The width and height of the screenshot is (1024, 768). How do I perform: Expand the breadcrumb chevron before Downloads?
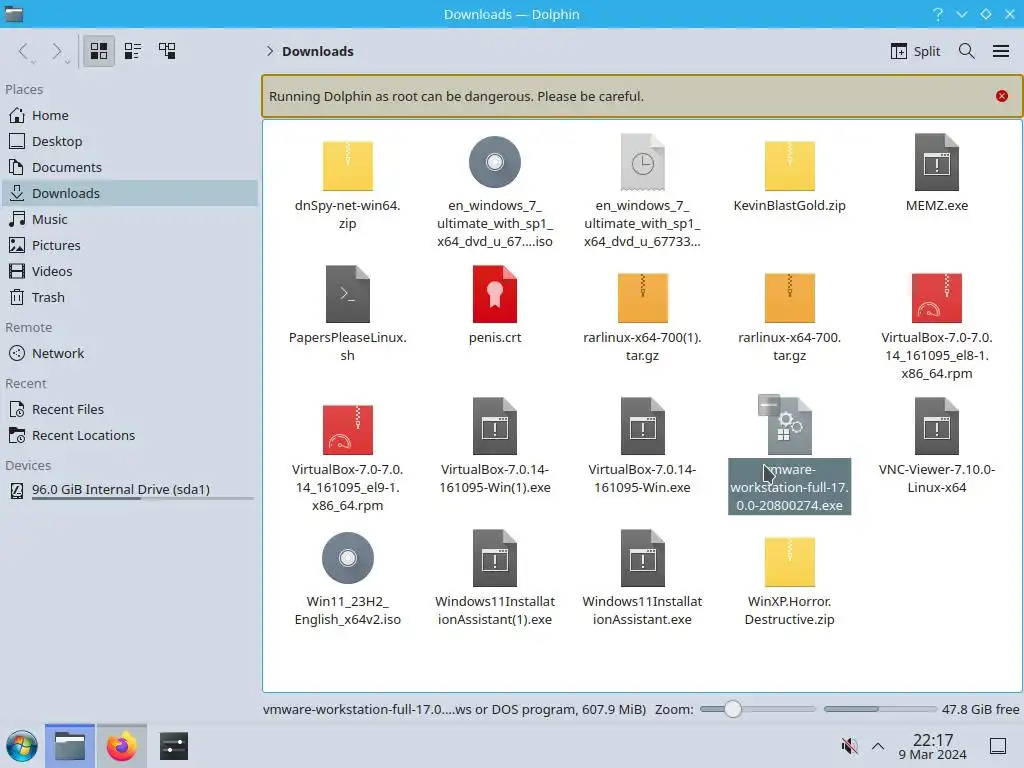pyautogui.click(x=270, y=51)
